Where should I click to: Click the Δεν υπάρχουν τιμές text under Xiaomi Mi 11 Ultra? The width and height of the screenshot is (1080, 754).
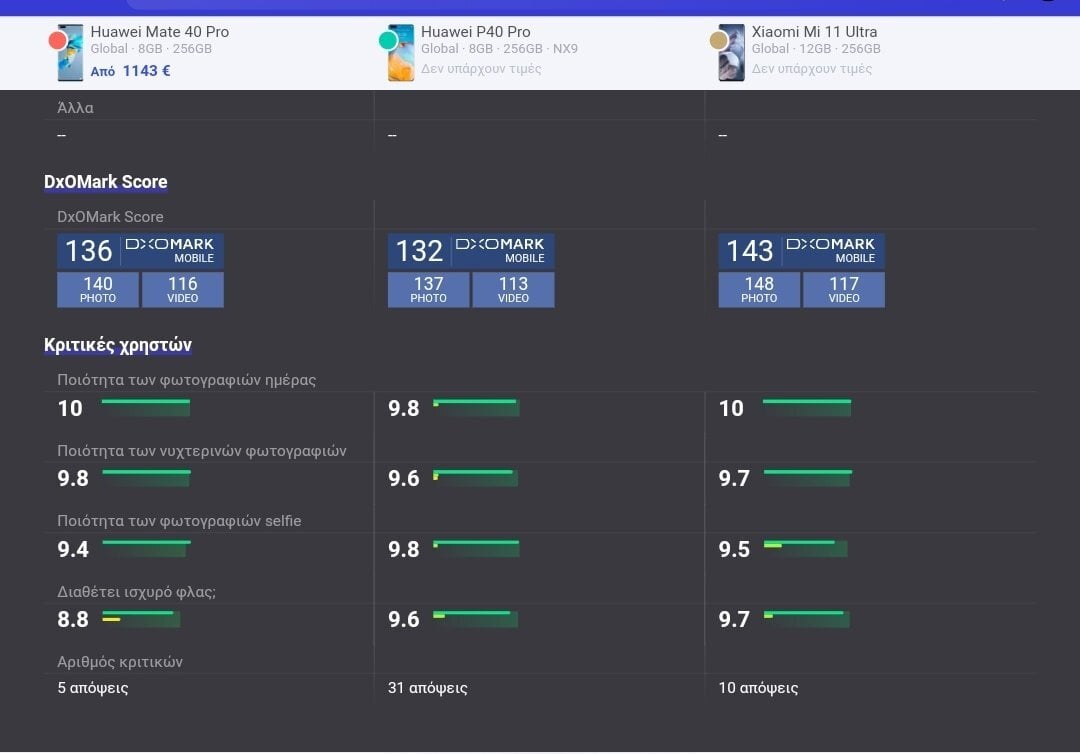811,69
